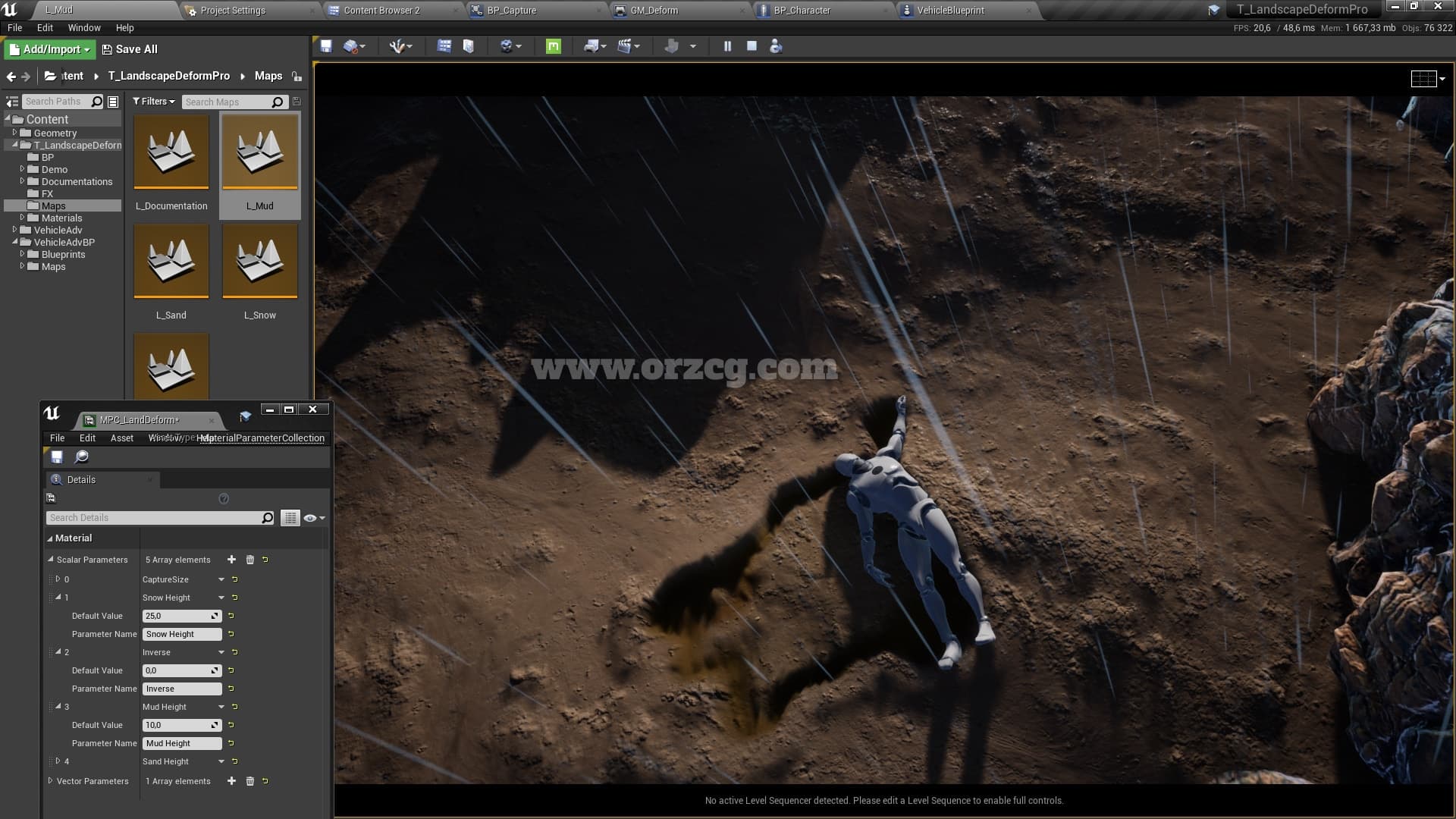Empty the Scalar Parameters array with trash
This screenshot has height=819, width=1456.
[250, 560]
